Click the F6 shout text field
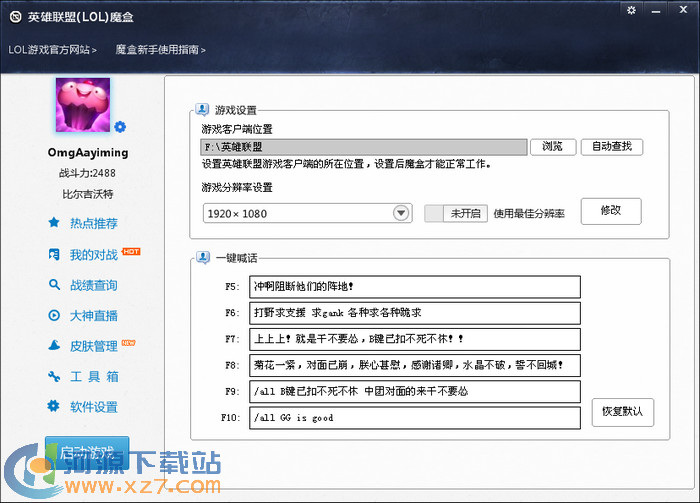Screen dimensions: 700x503 [415, 313]
